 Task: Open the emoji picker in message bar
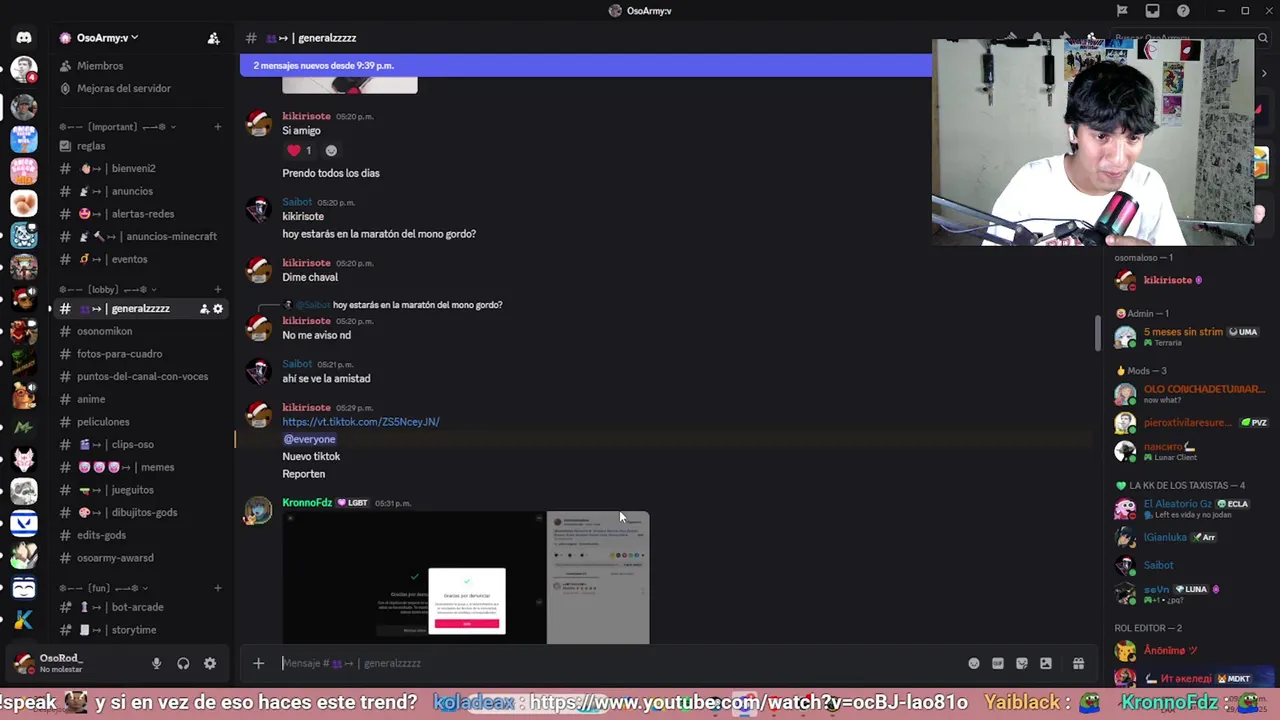pyautogui.click(x=974, y=663)
